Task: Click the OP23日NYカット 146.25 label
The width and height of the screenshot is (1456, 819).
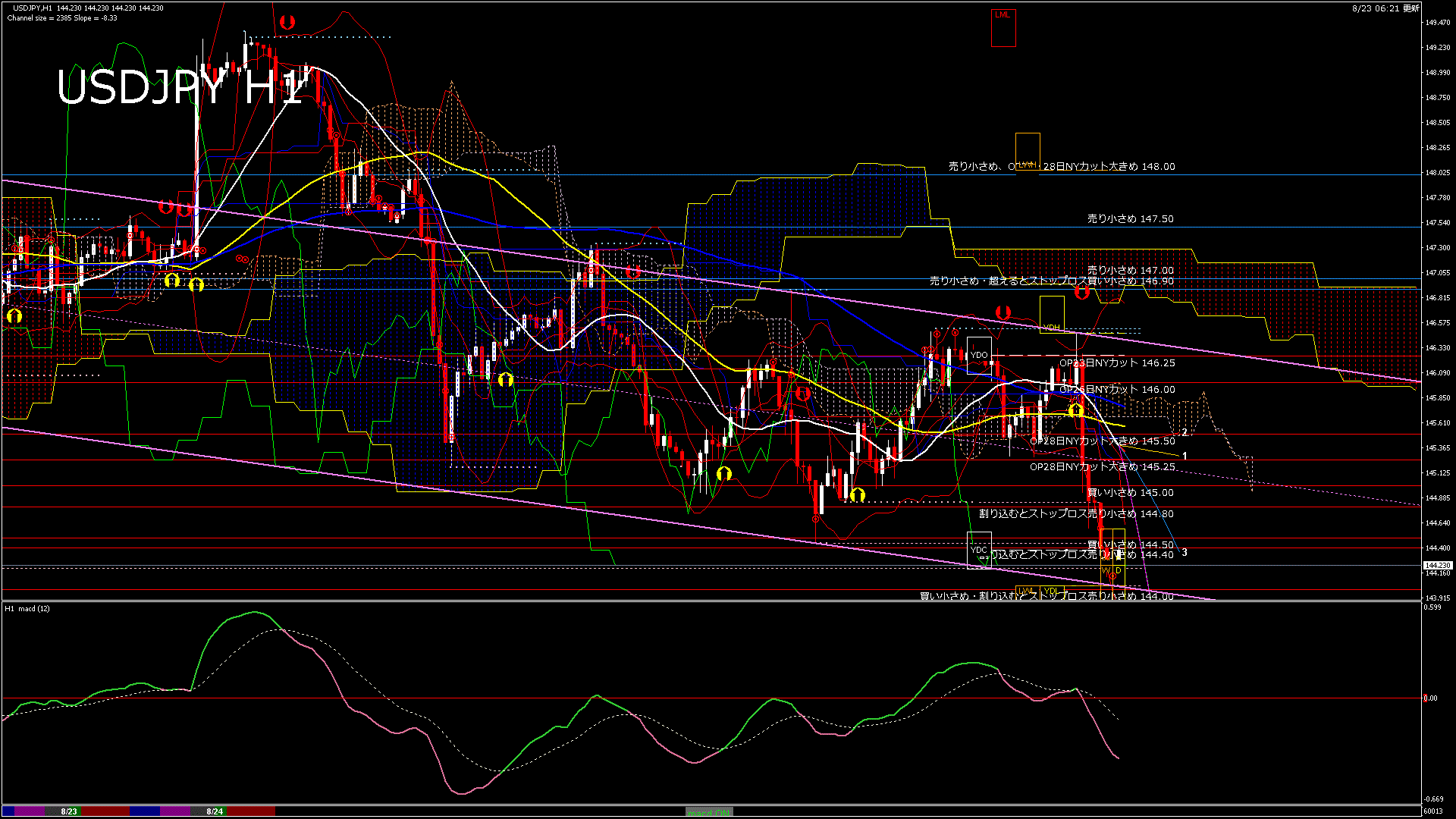Action: [x=1117, y=362]
